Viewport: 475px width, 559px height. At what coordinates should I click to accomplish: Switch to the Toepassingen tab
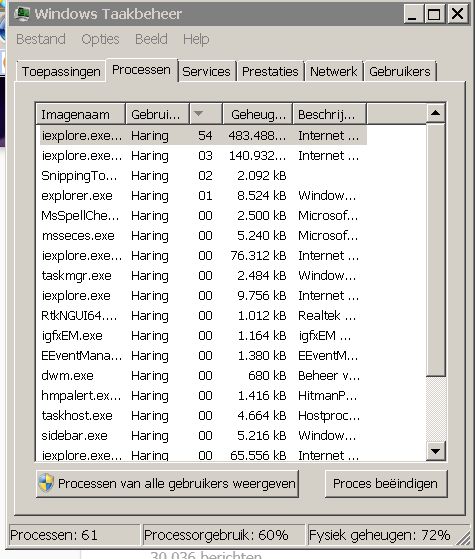[x=61, y=71]
